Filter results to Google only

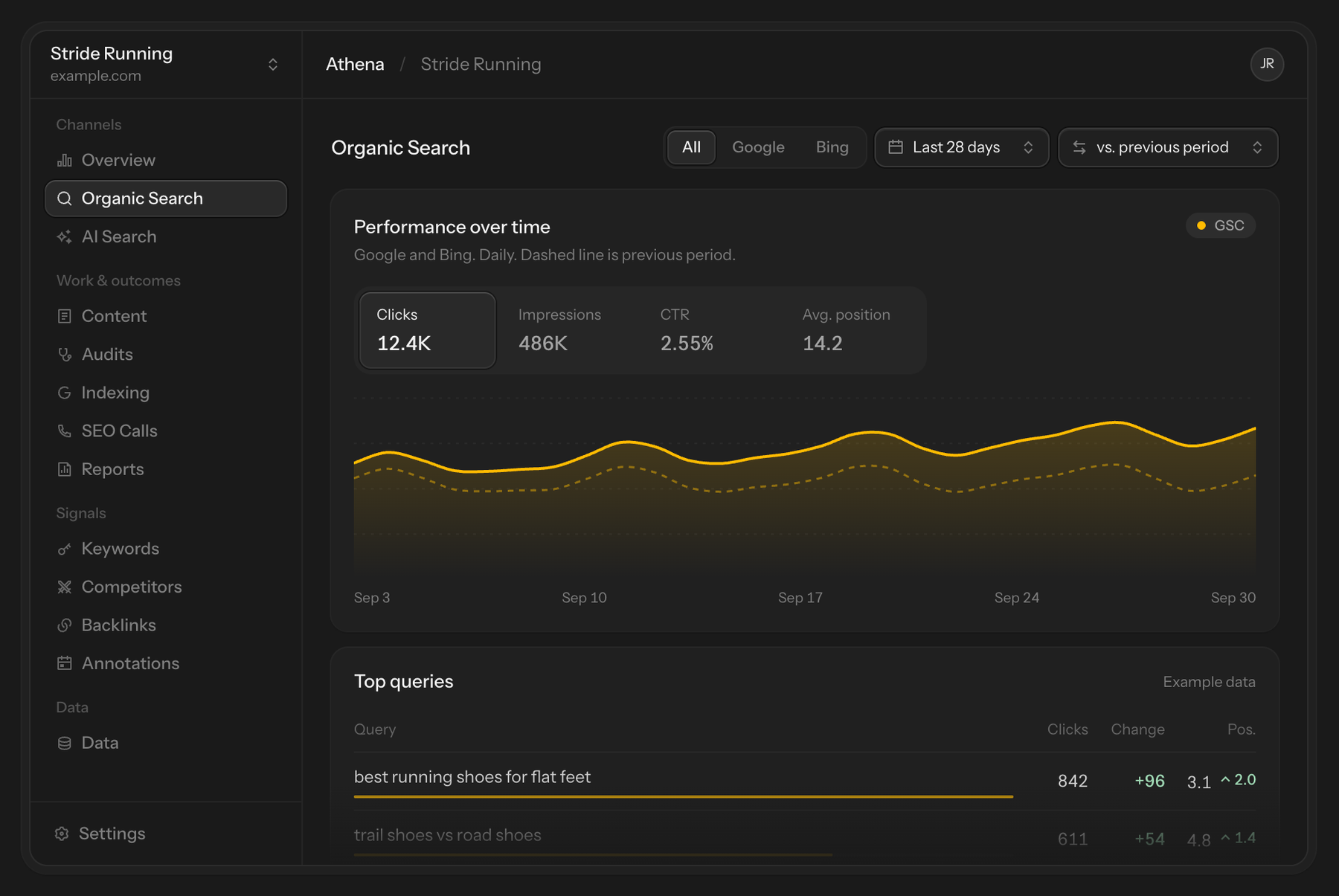point(758,147)
